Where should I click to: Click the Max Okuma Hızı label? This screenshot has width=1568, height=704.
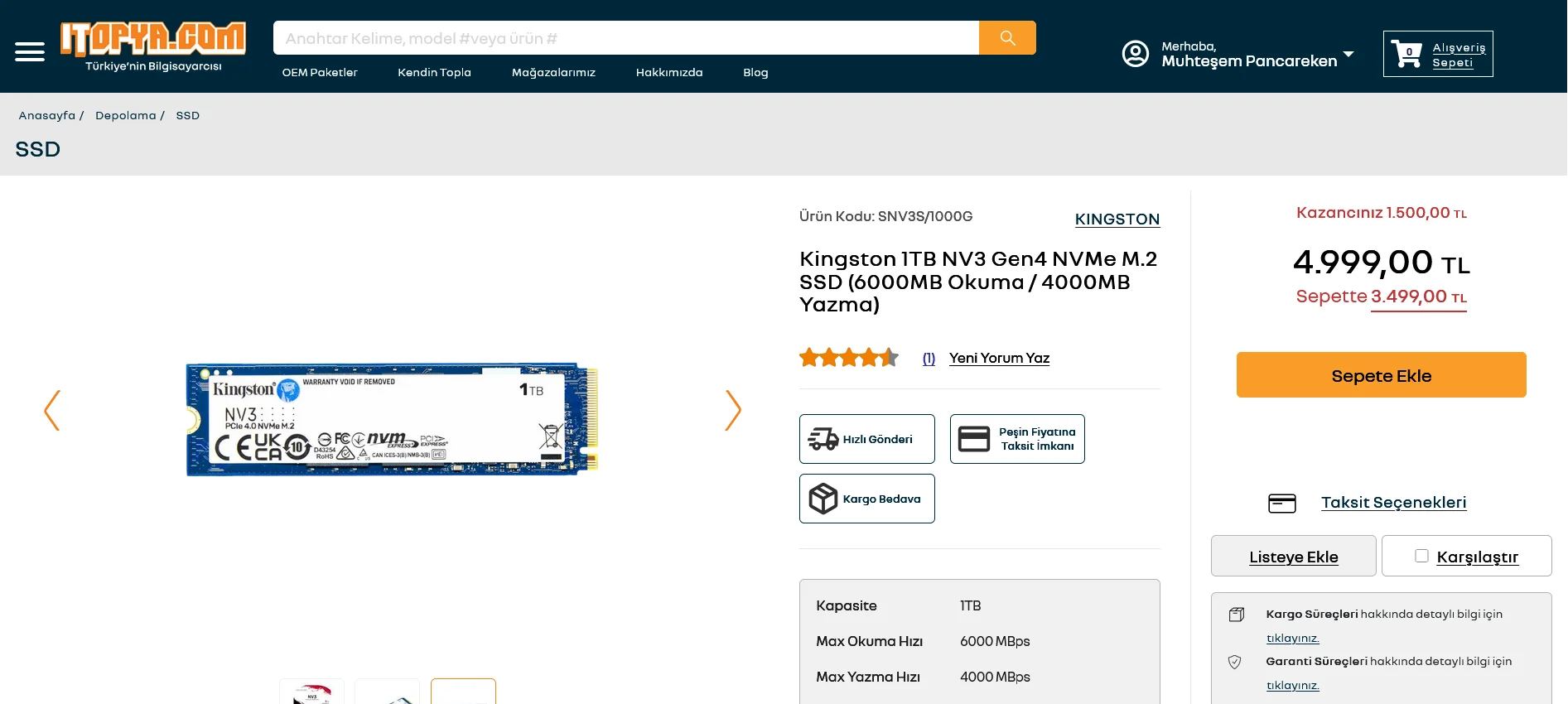pyautogui.click(x=870, y=641)
